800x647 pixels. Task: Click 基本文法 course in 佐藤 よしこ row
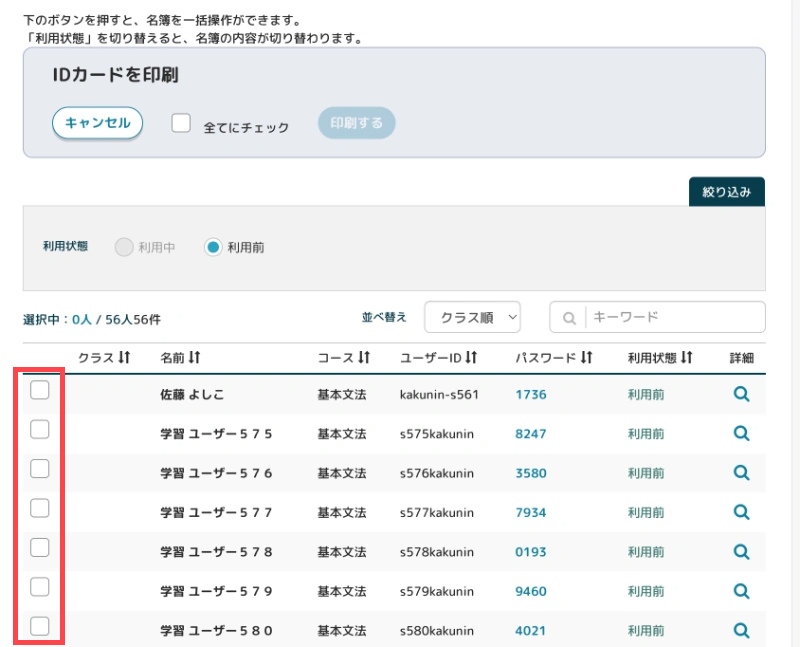[342, 394]
